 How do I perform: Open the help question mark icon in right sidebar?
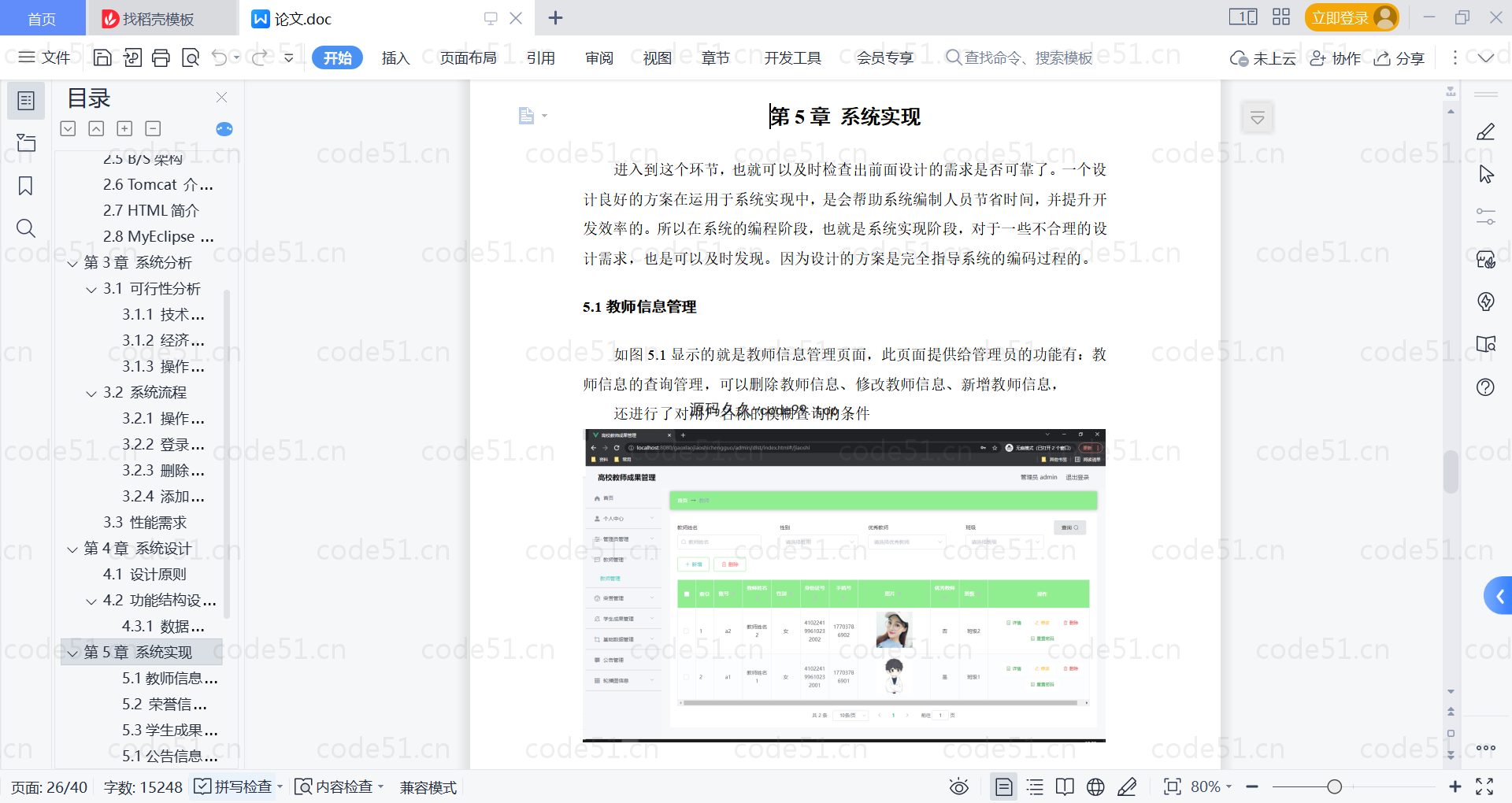coord(1485,387)
